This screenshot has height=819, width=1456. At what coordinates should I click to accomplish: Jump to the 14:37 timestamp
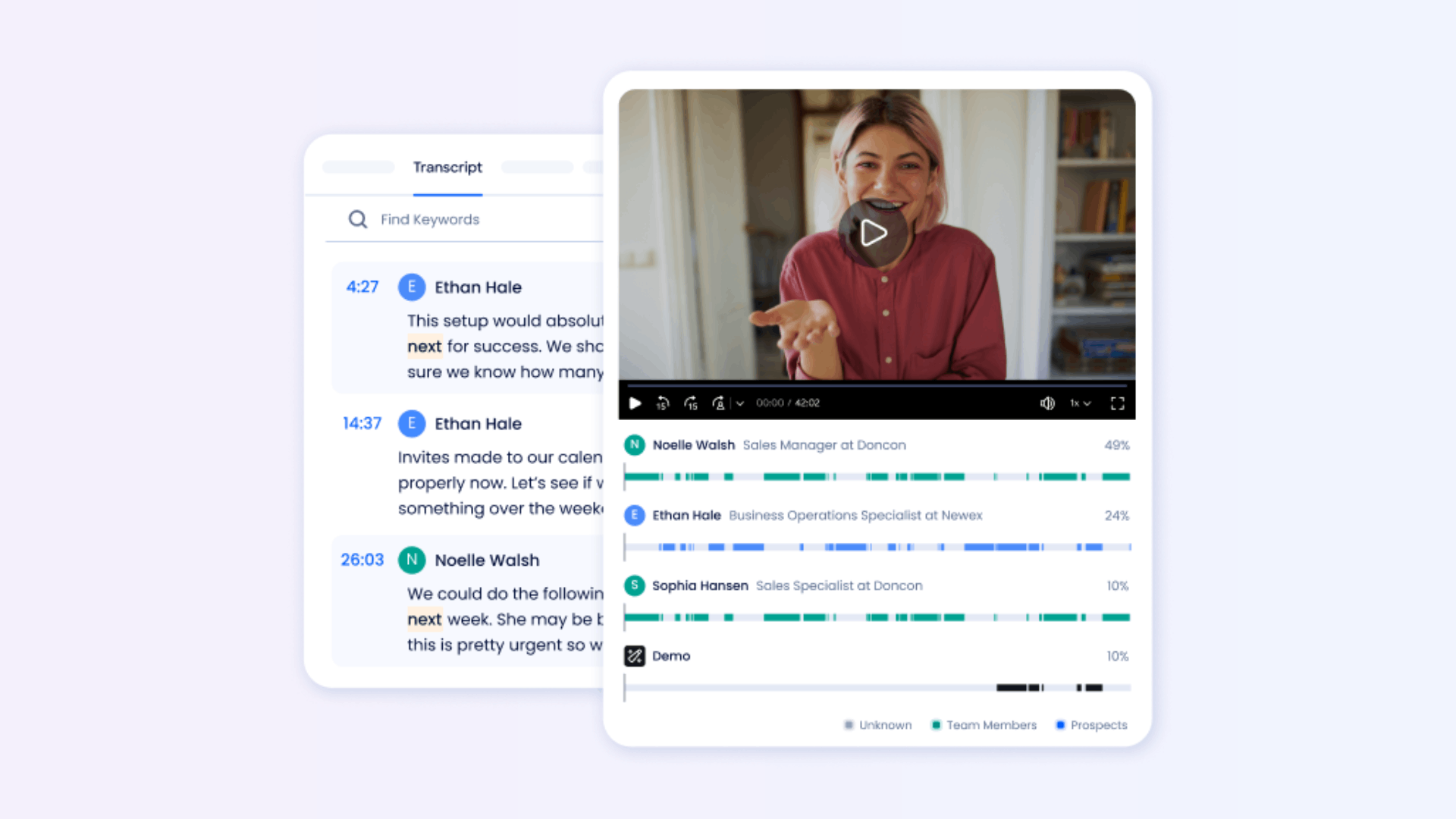[362, 424]
